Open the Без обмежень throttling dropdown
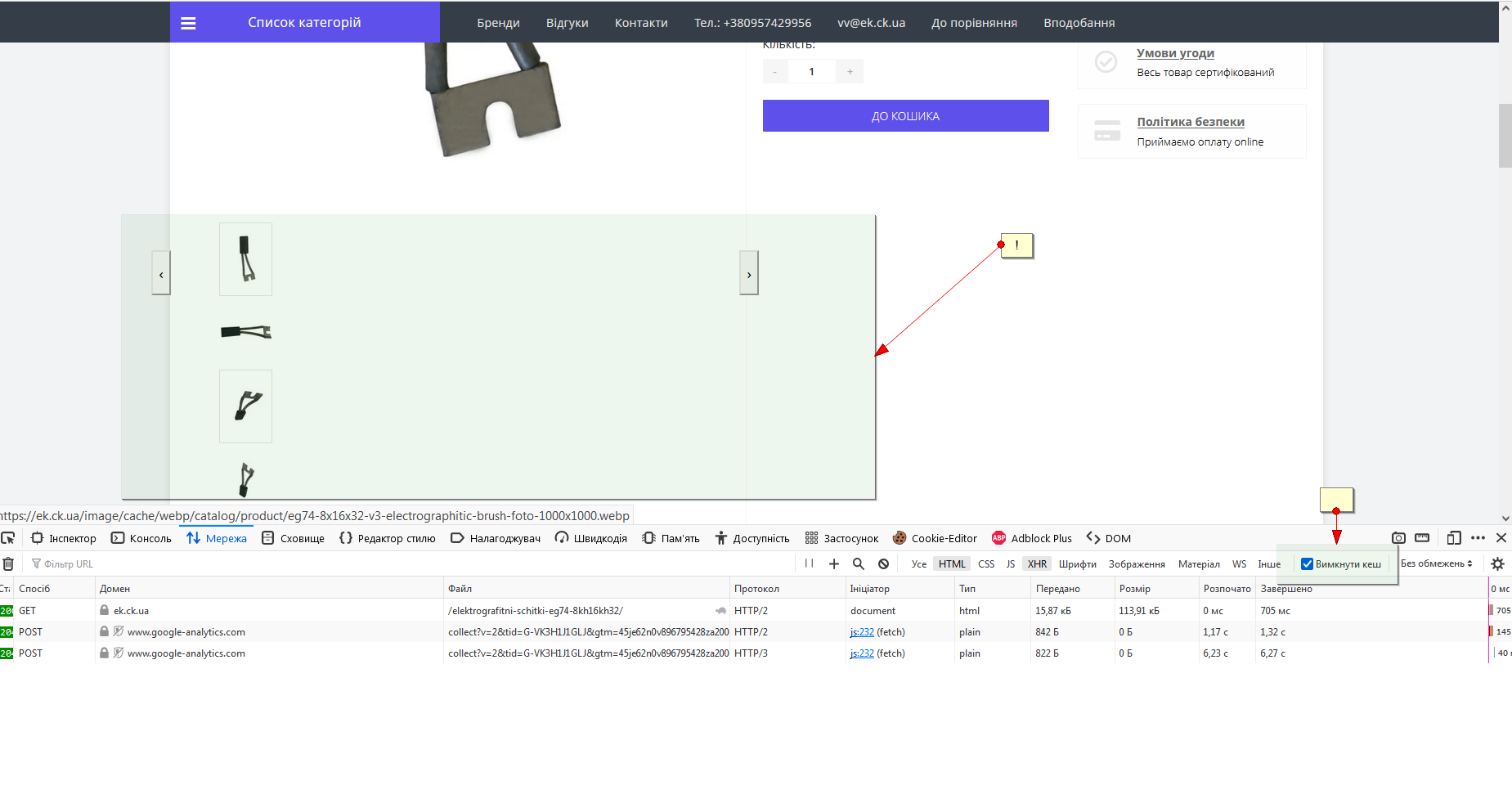Viewport: 1512px width, 790px height. pos(1437,563)
